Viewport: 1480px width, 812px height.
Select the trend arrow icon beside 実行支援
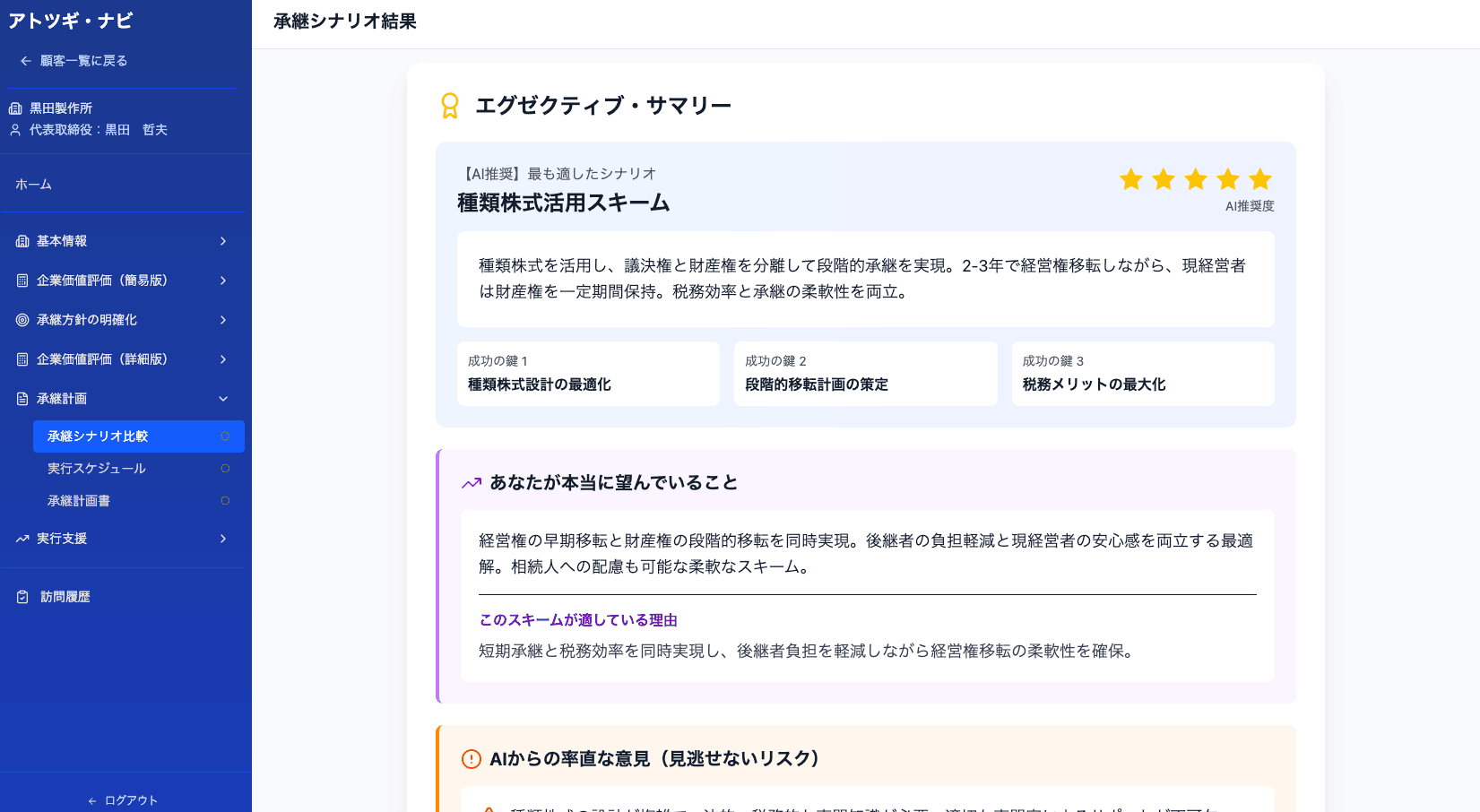pyautogui.click(x=20, y=539)
